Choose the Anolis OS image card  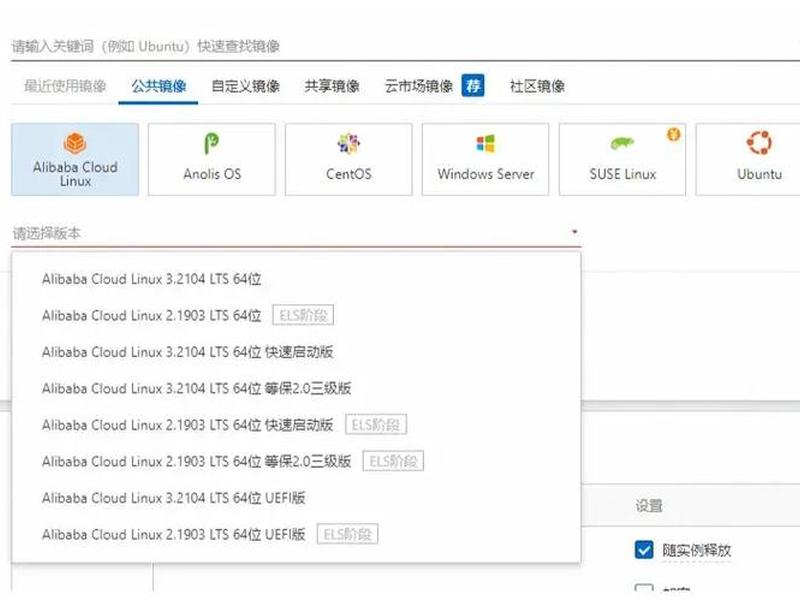(212, 159)
